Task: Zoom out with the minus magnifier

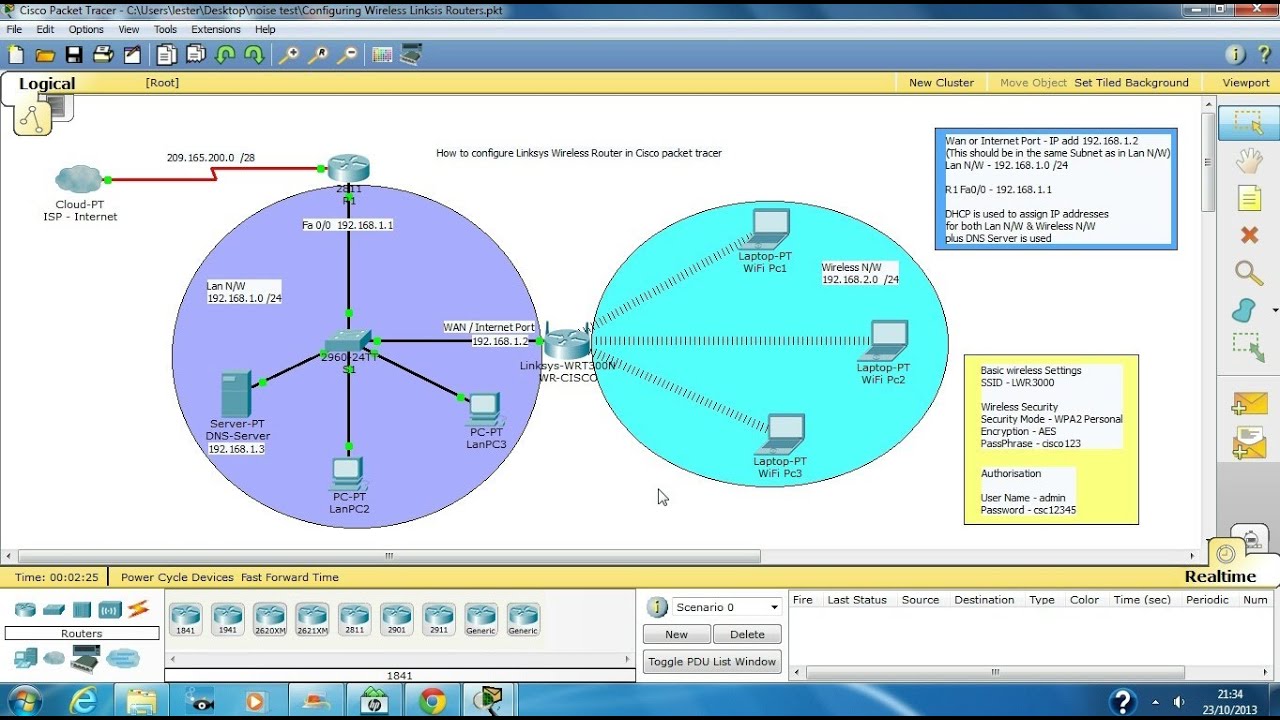Action: tap(348, 55)
